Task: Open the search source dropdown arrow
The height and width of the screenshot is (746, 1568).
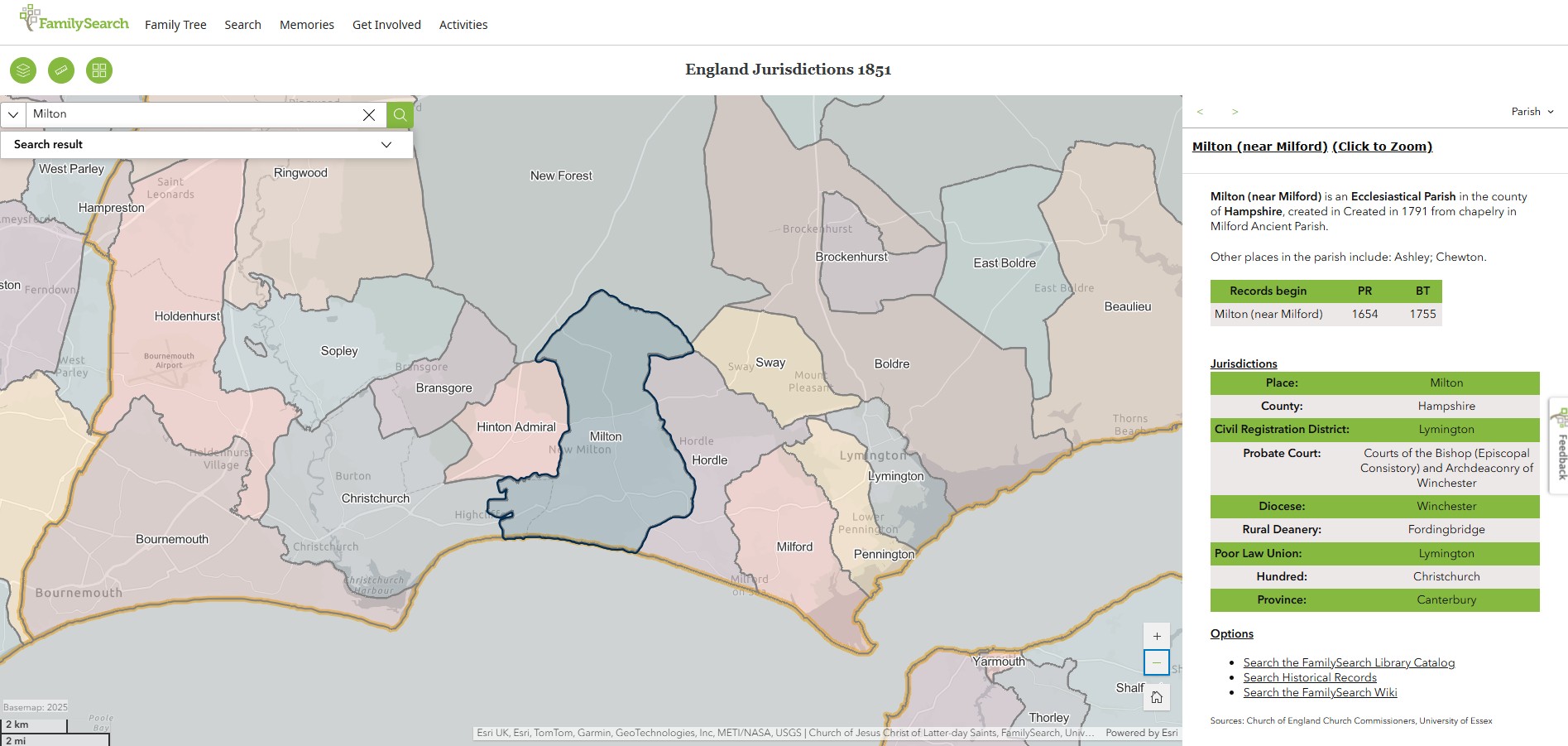Action: coord(13,115)
